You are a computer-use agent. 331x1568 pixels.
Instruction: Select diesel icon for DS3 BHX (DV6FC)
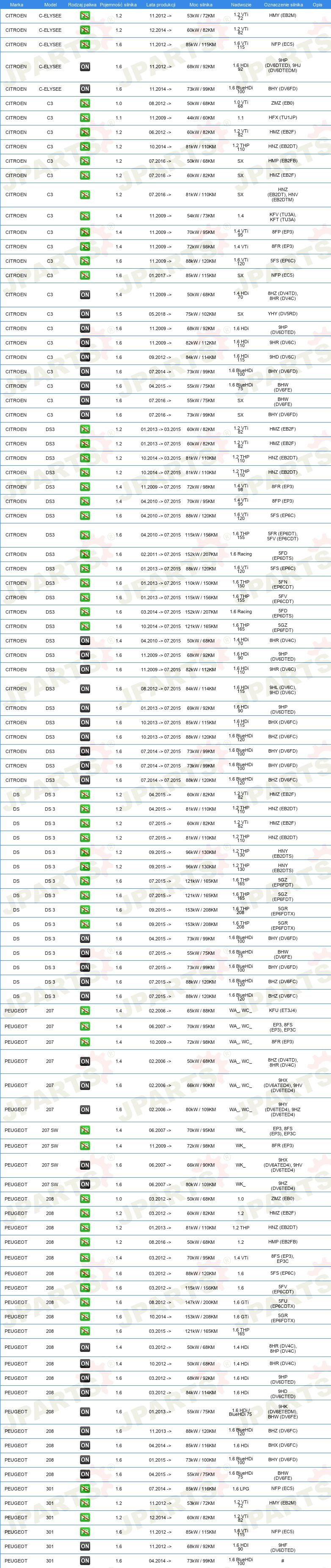(x=85, y=723)
